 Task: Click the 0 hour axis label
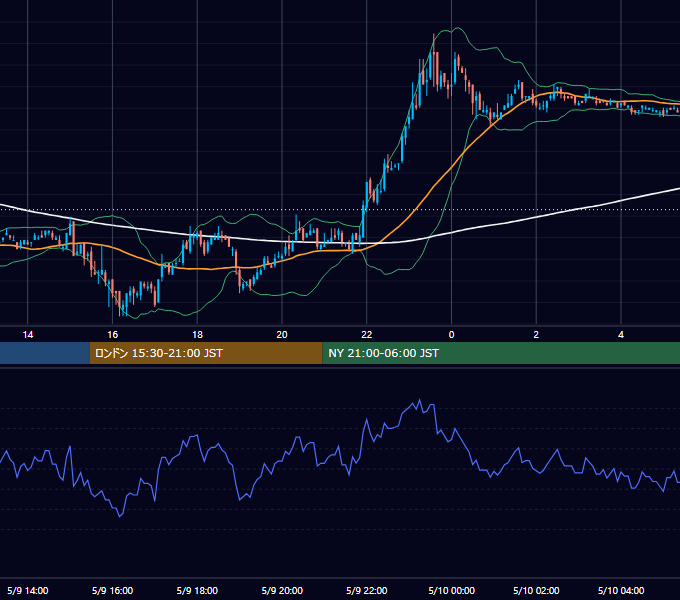tap(451, 335)
